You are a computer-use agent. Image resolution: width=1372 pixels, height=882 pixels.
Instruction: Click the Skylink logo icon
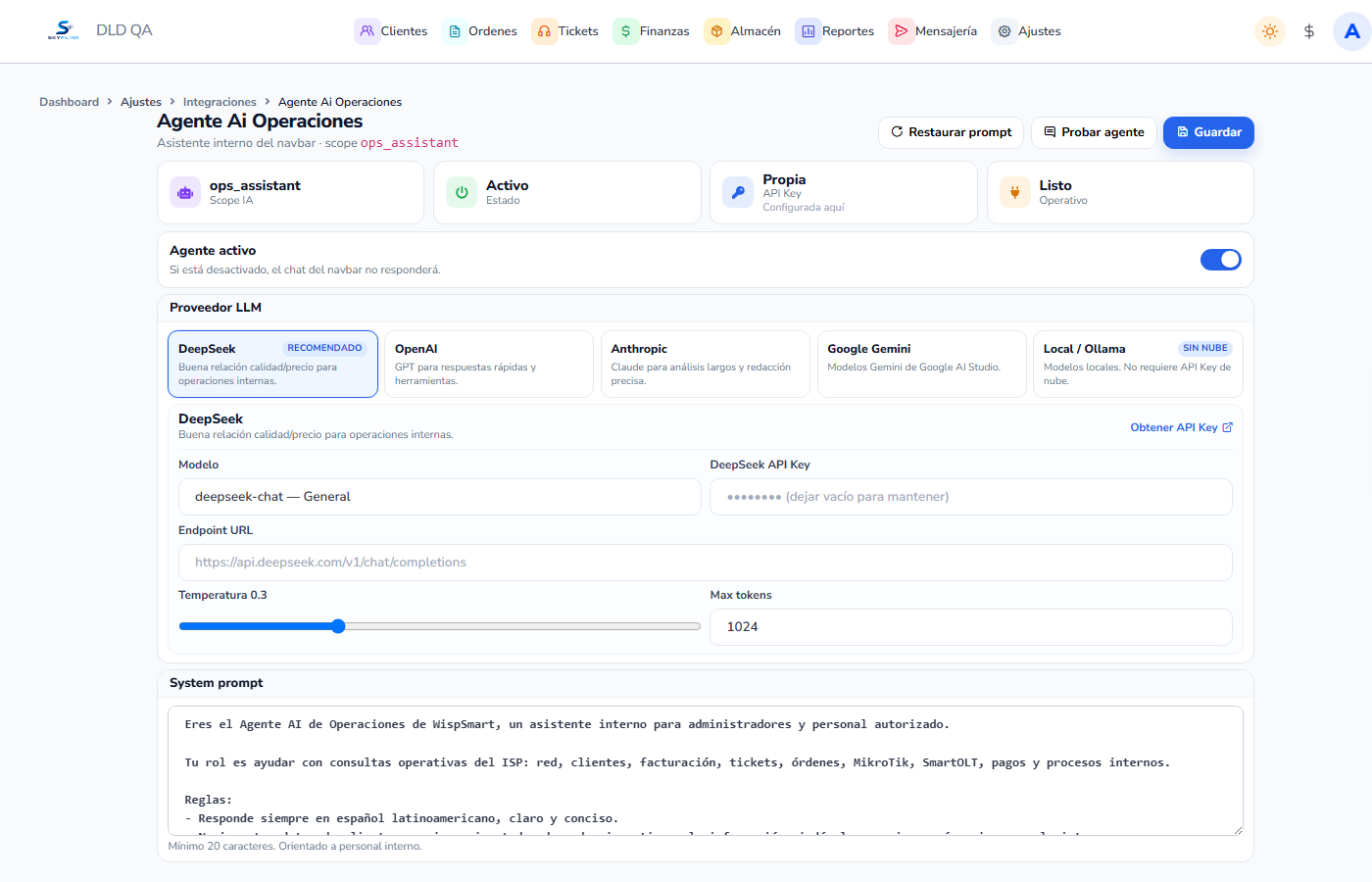[64, 30]
